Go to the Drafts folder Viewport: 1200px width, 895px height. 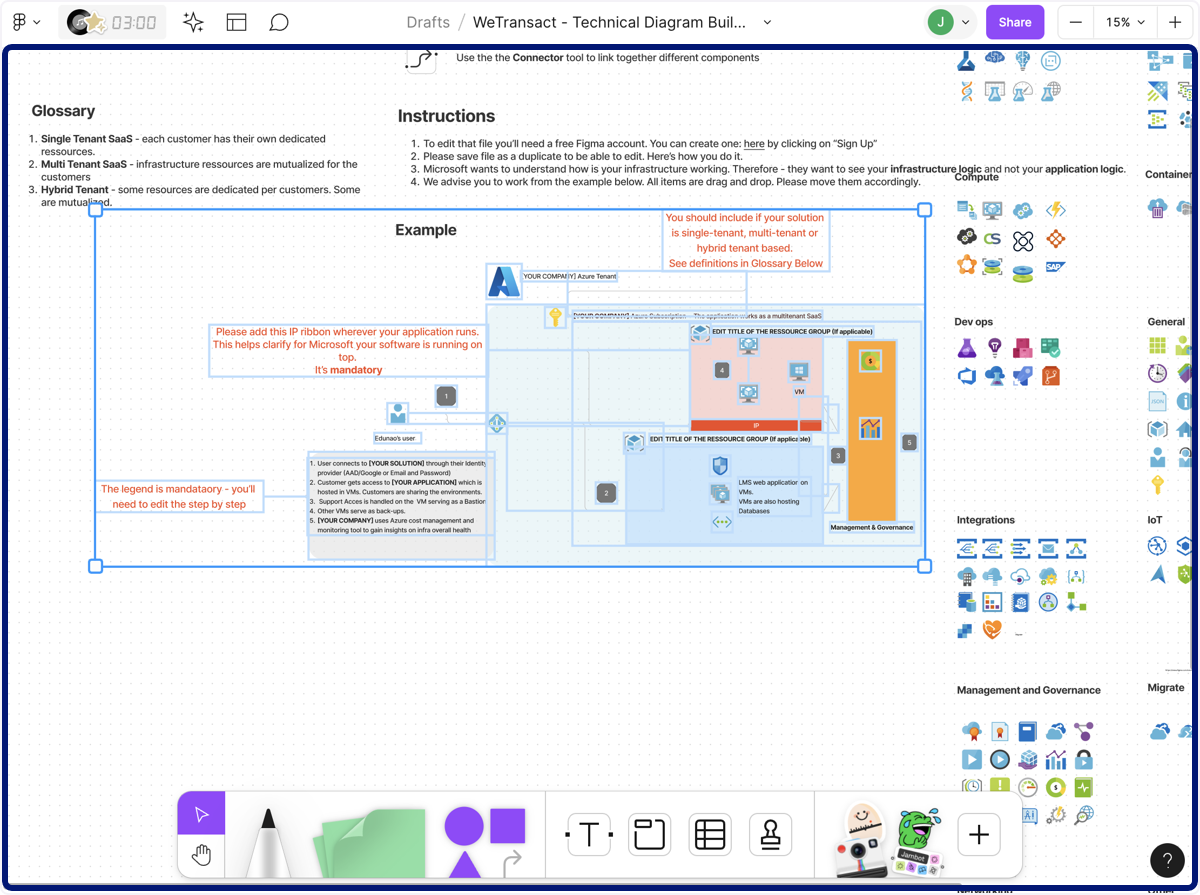tap(428, 22)
